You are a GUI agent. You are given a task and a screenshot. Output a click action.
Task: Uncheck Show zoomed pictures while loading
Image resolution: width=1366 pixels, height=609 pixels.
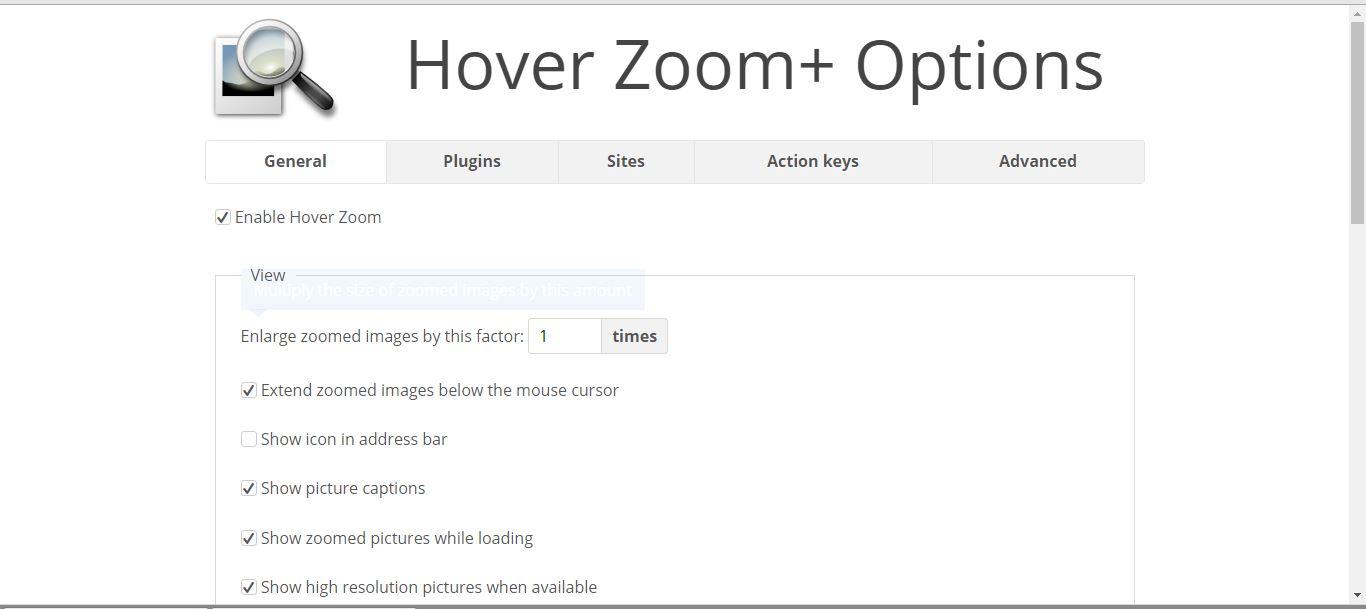click(x=248, y=538)
